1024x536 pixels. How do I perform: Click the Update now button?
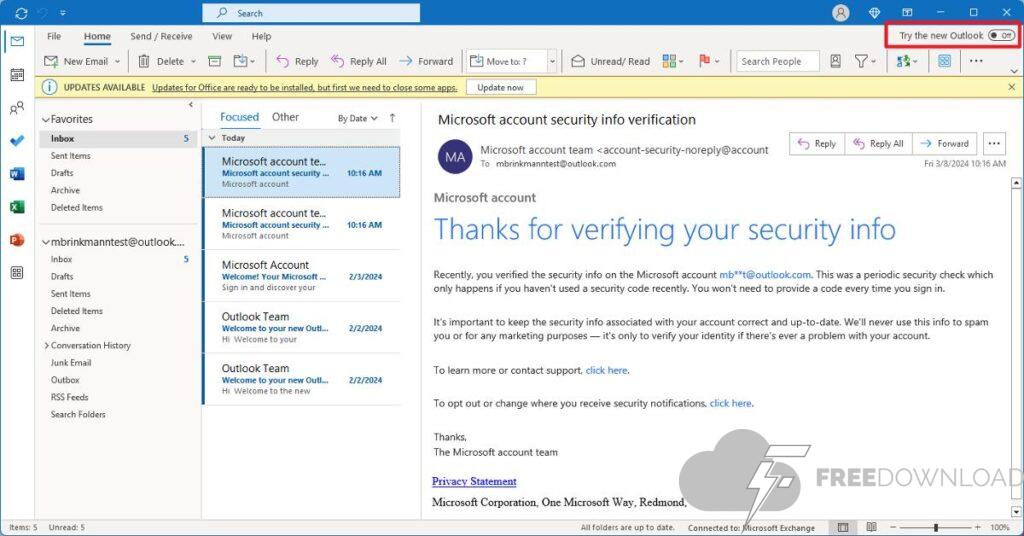pos(500,87)
